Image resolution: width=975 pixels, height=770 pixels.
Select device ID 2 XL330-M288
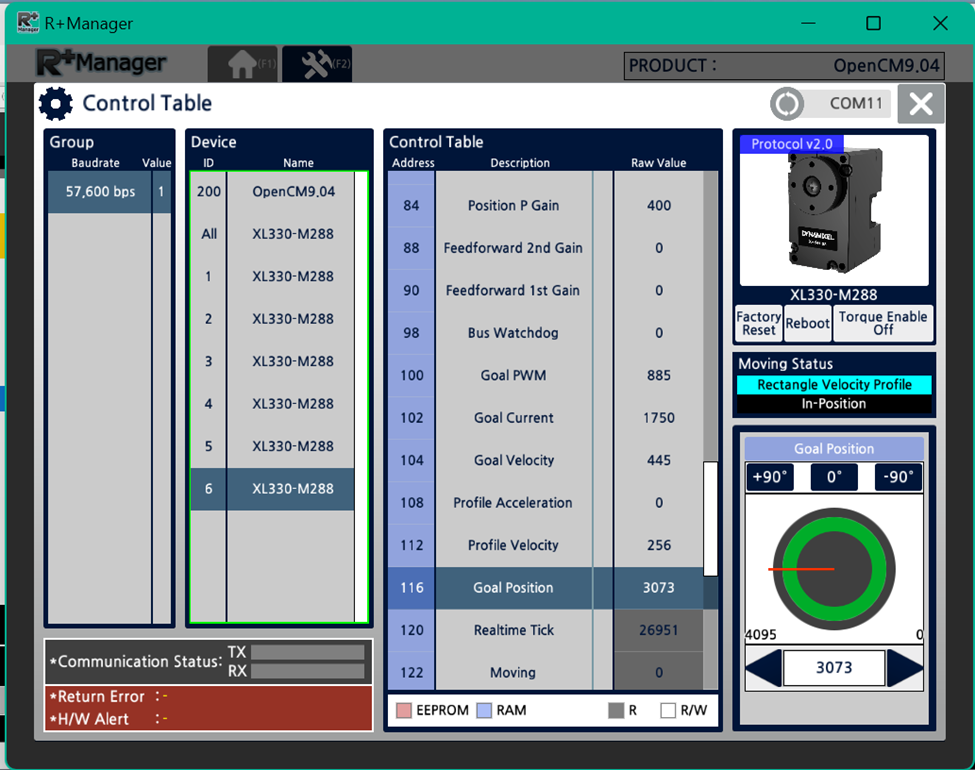[272, 319]
